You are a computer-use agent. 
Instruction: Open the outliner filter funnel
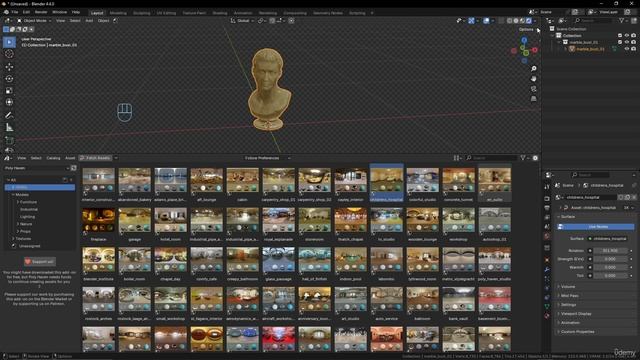tap(621, 20)
